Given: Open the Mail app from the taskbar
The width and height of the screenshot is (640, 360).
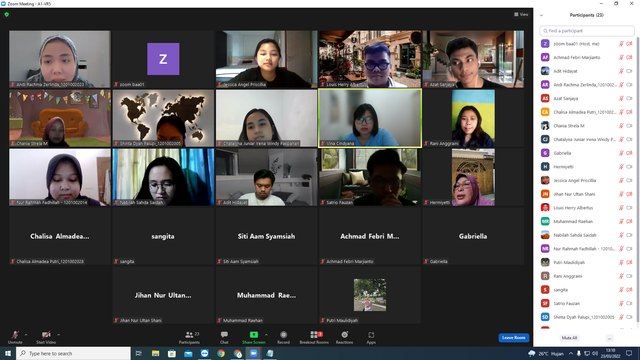Looking at the screenshot, I should click(188, 353).
